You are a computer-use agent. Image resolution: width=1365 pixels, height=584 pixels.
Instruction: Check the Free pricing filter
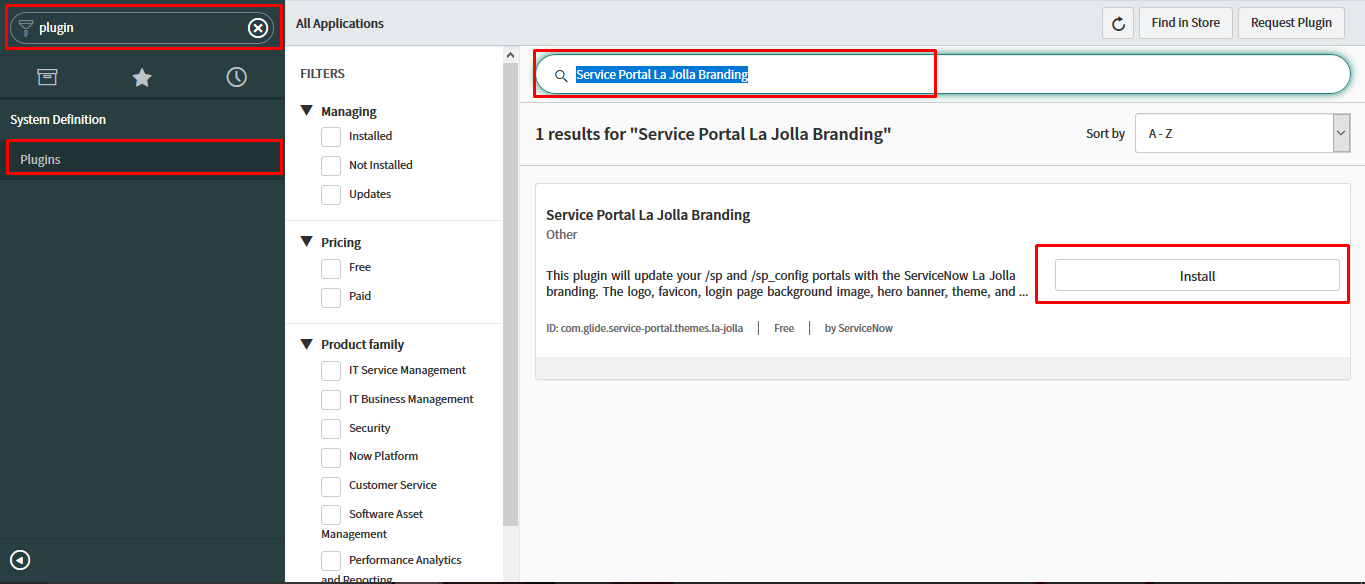pyautogui.click(x=331, y=267)
